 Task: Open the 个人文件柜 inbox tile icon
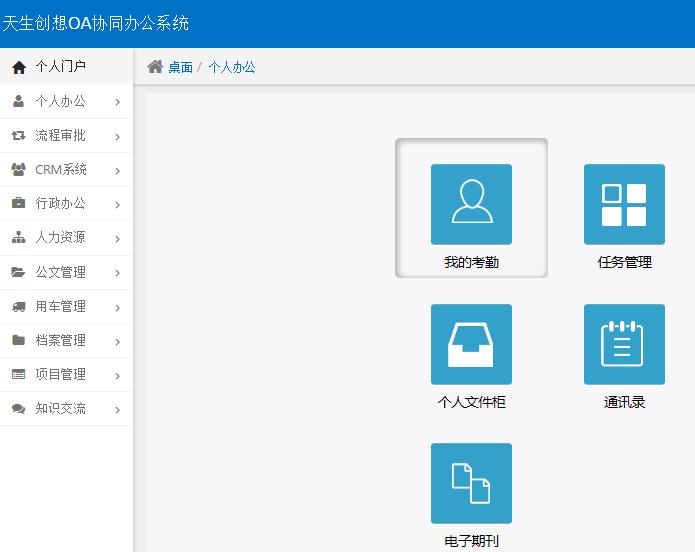[471, 344]
